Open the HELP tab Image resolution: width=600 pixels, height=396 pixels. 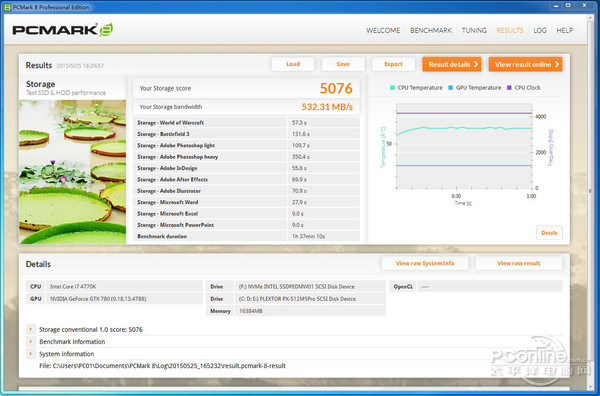pos(564,30)
